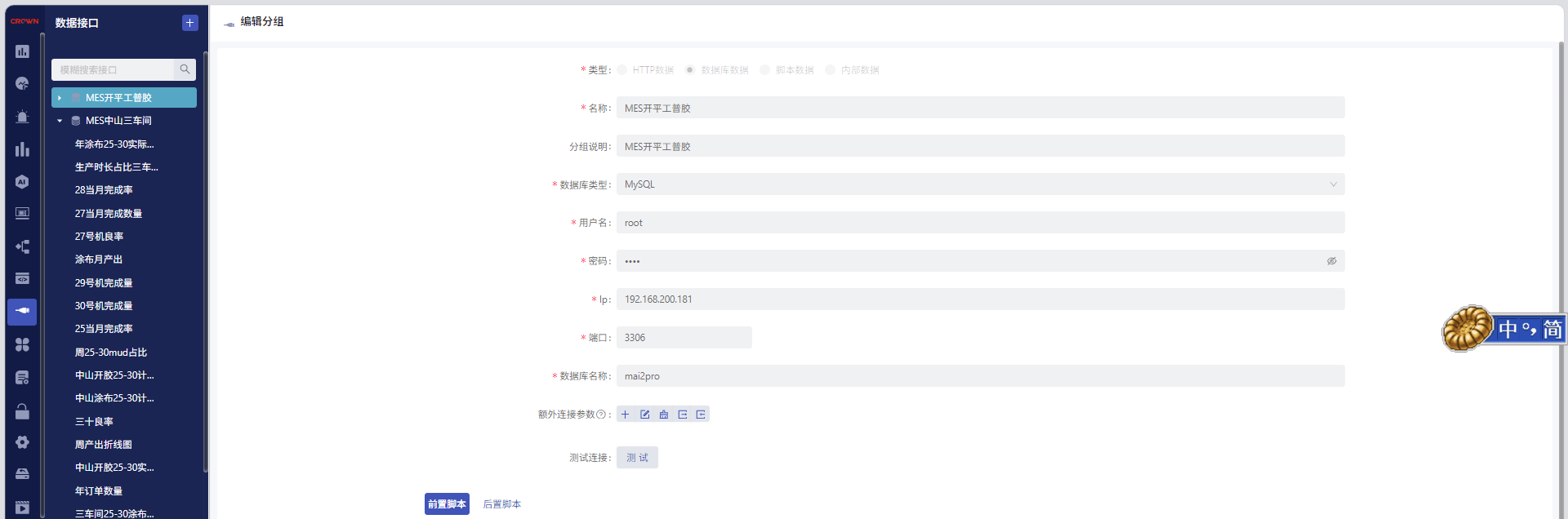This screenshot has height=519, width=1568.
Task: Open the 周产出折线图 interface
Action: (104, 445)
